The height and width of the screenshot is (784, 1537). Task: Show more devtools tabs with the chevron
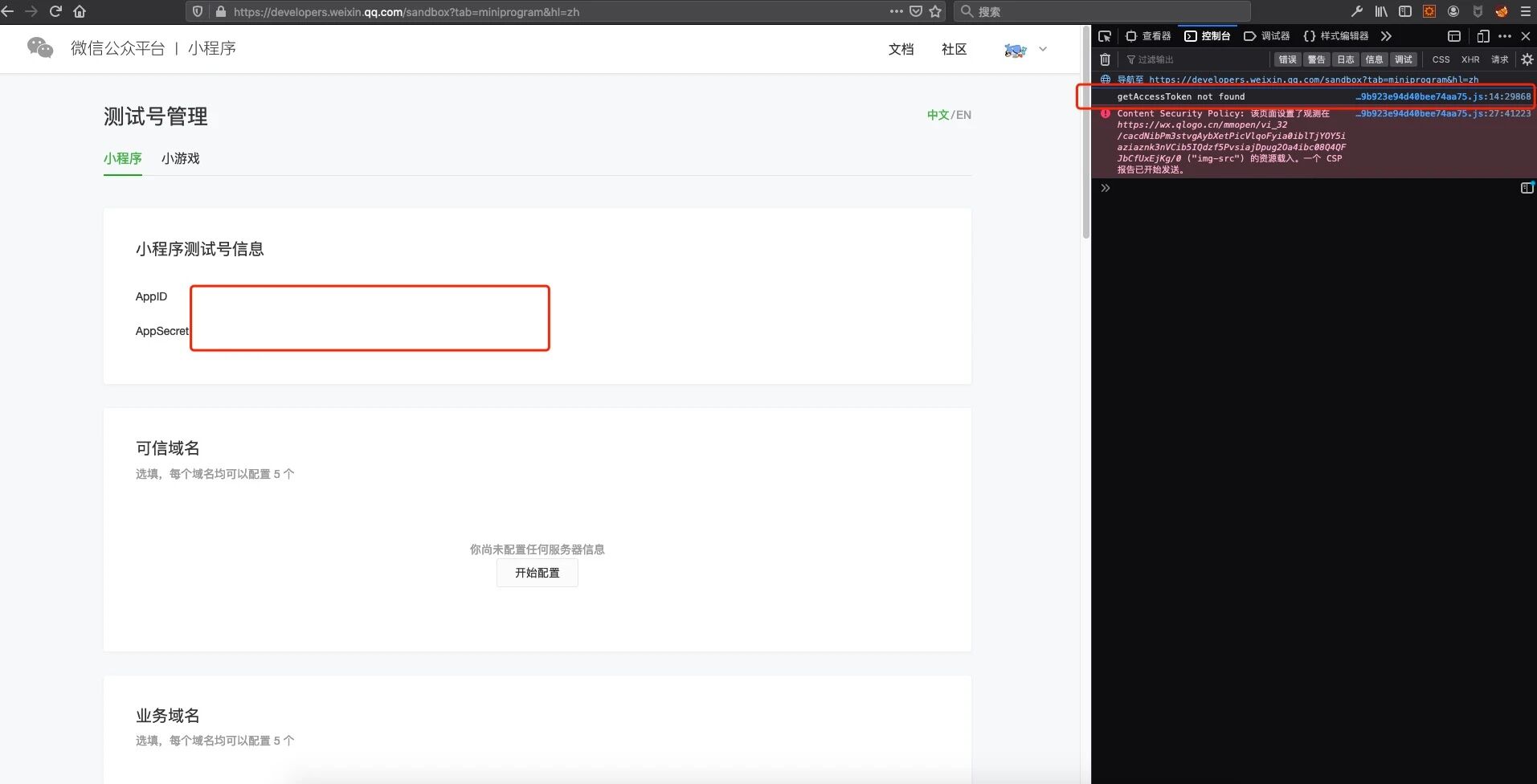1386,36
